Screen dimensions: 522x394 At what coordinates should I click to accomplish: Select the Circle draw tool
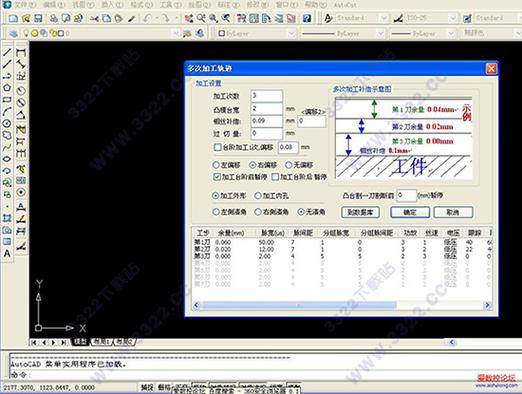(x=7, y=123)
